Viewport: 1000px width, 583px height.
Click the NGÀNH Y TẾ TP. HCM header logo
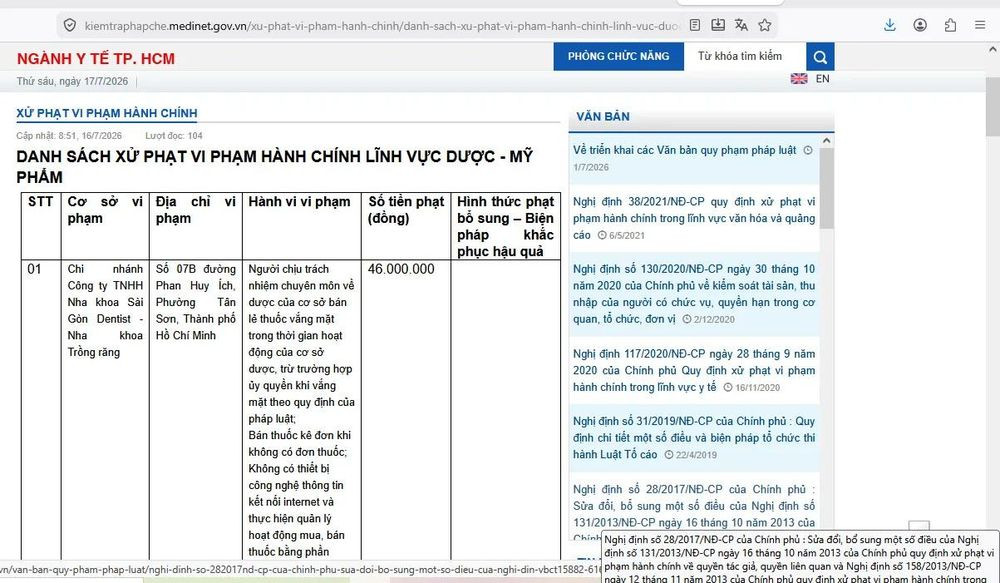click(96, 59)
